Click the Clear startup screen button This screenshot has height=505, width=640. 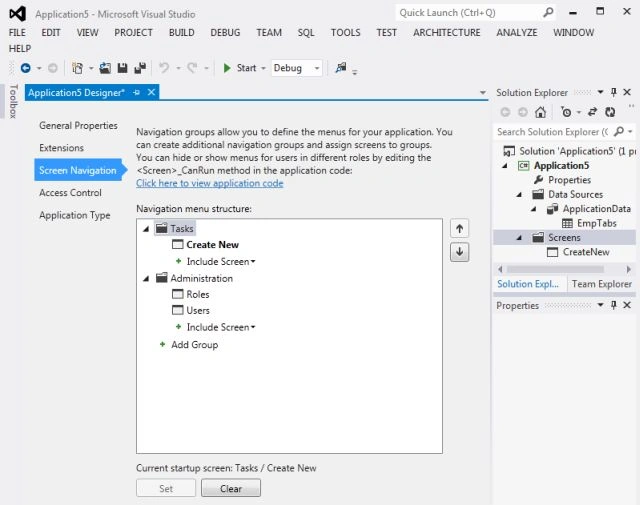click(x=231, y=488)
